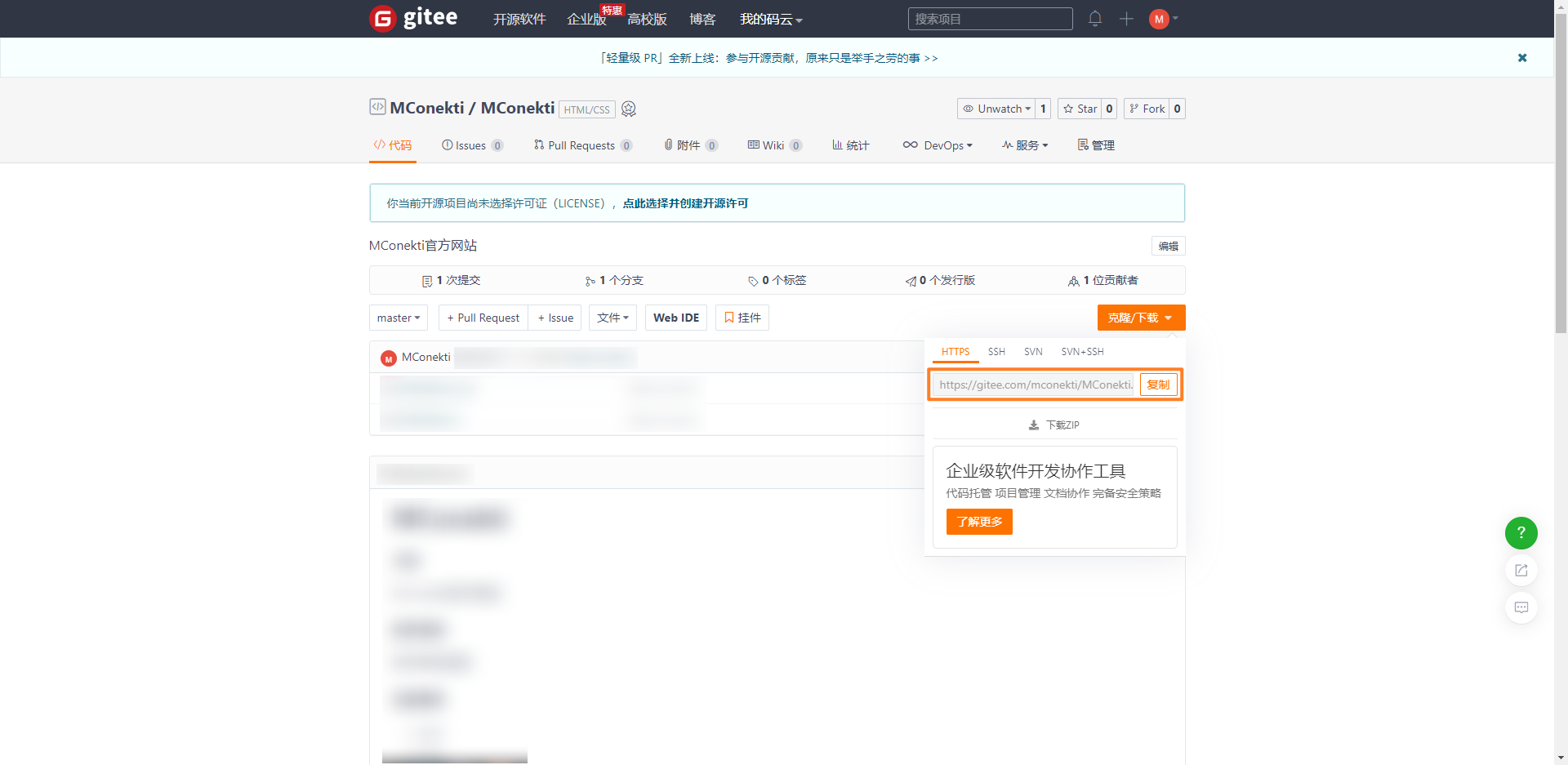Open the master branch dropdown
1568x765 pixels.
(399, 318)
